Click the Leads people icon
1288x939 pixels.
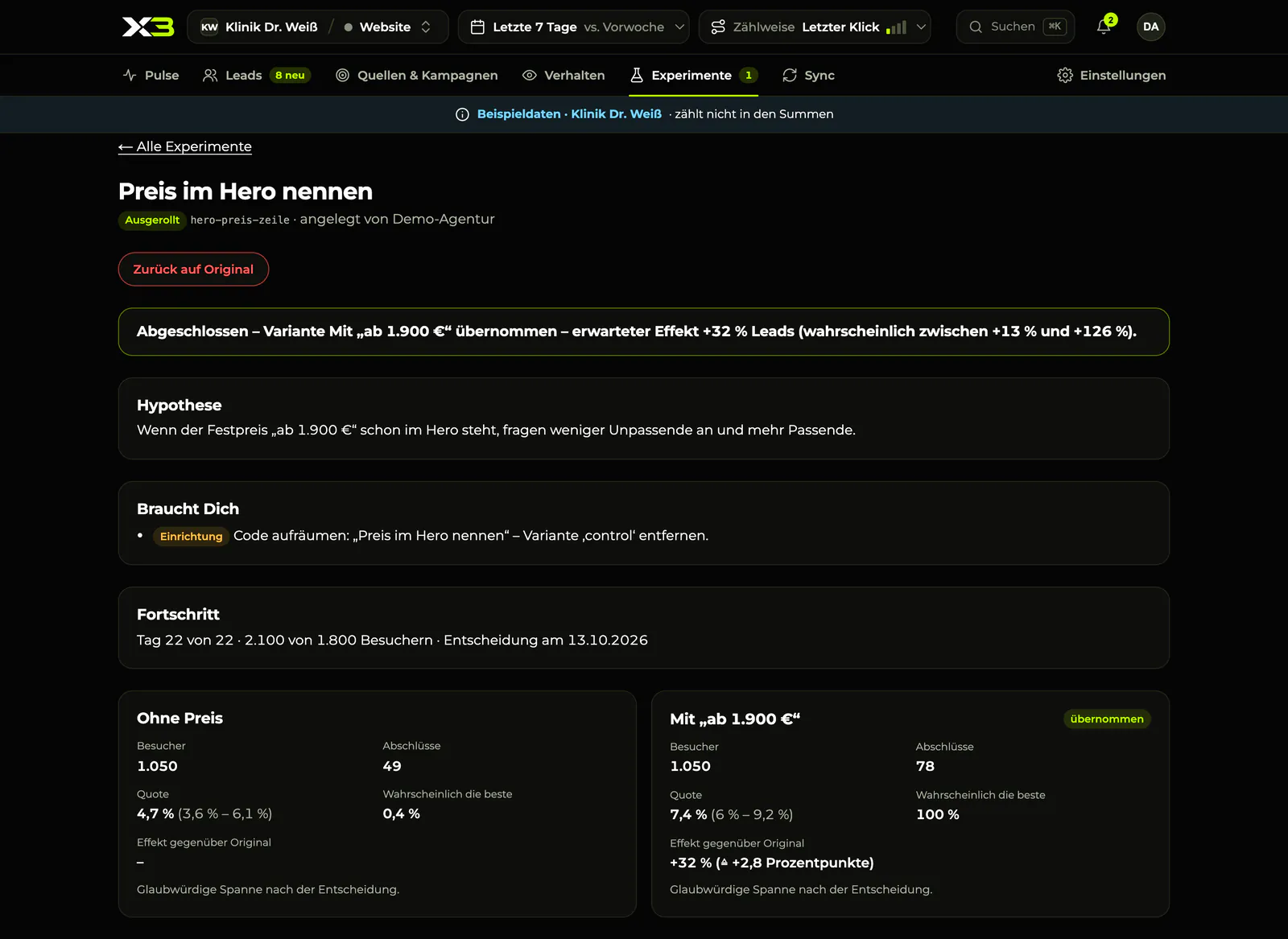tap(210, 75)
